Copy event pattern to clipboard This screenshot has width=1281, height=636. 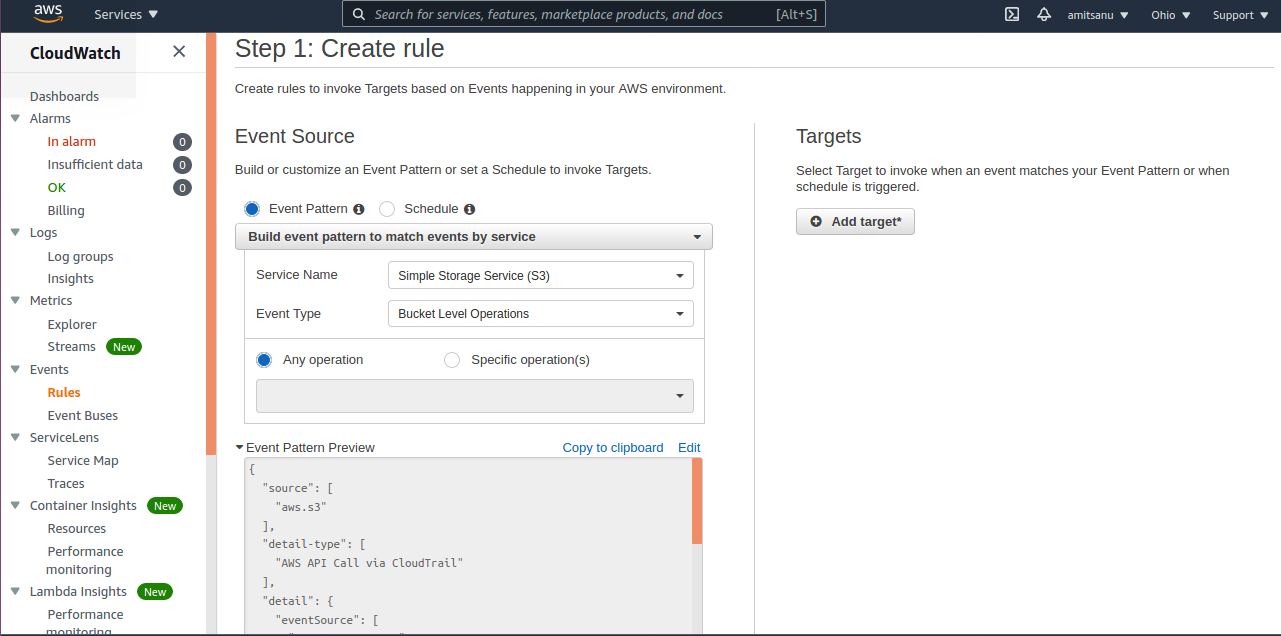[x=613, y=448]
